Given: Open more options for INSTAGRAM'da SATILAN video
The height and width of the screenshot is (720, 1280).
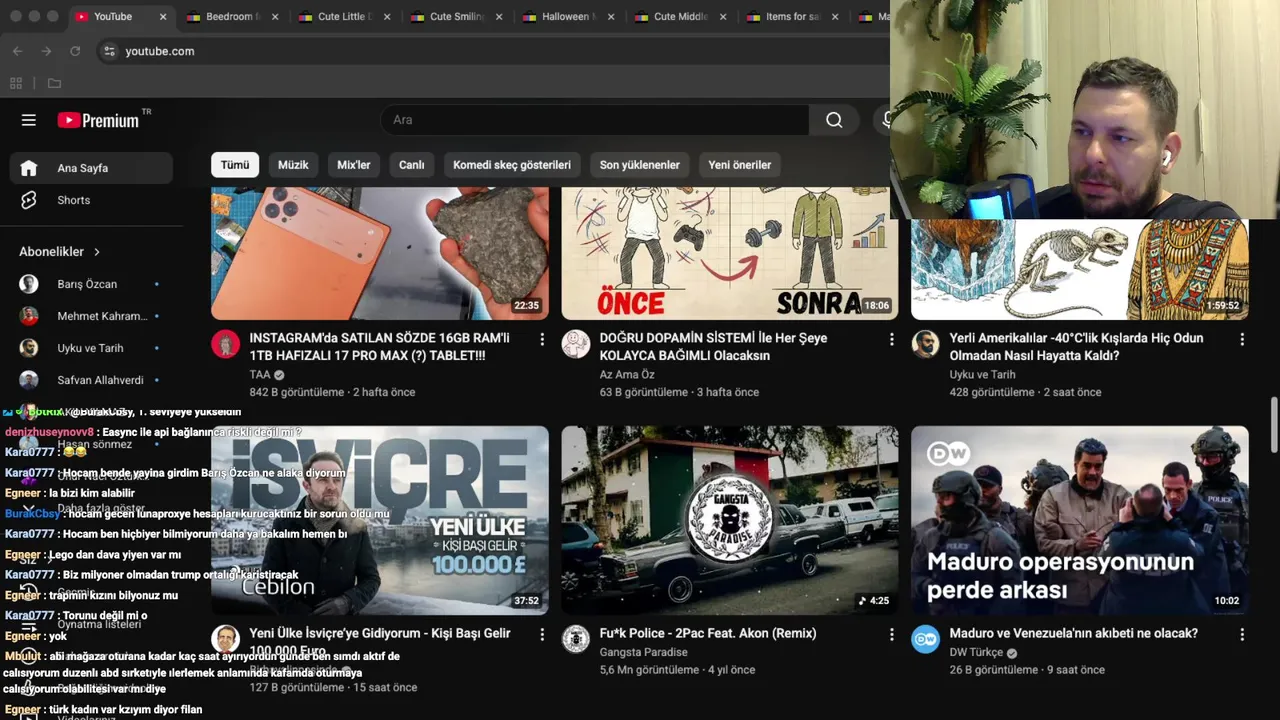Looking at the screenshot, I should coord(542,340).
